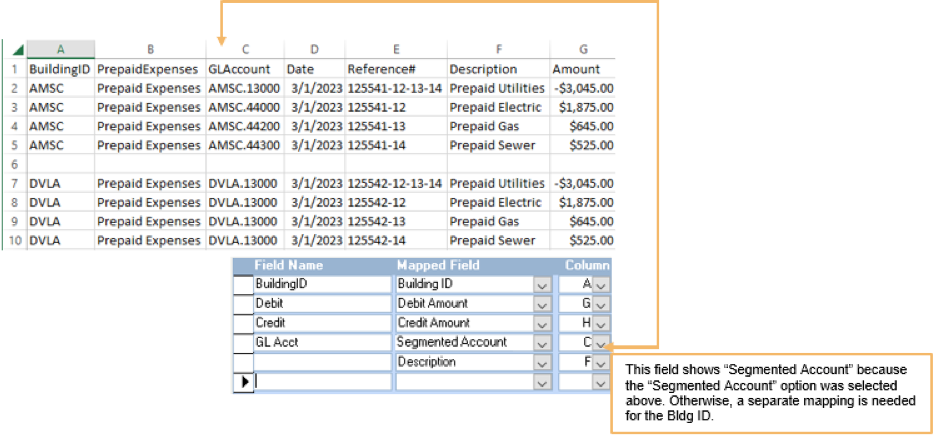Select row 10 header in spreadsheet
Viewport: 935px width, 436px height.
[16, 240]
